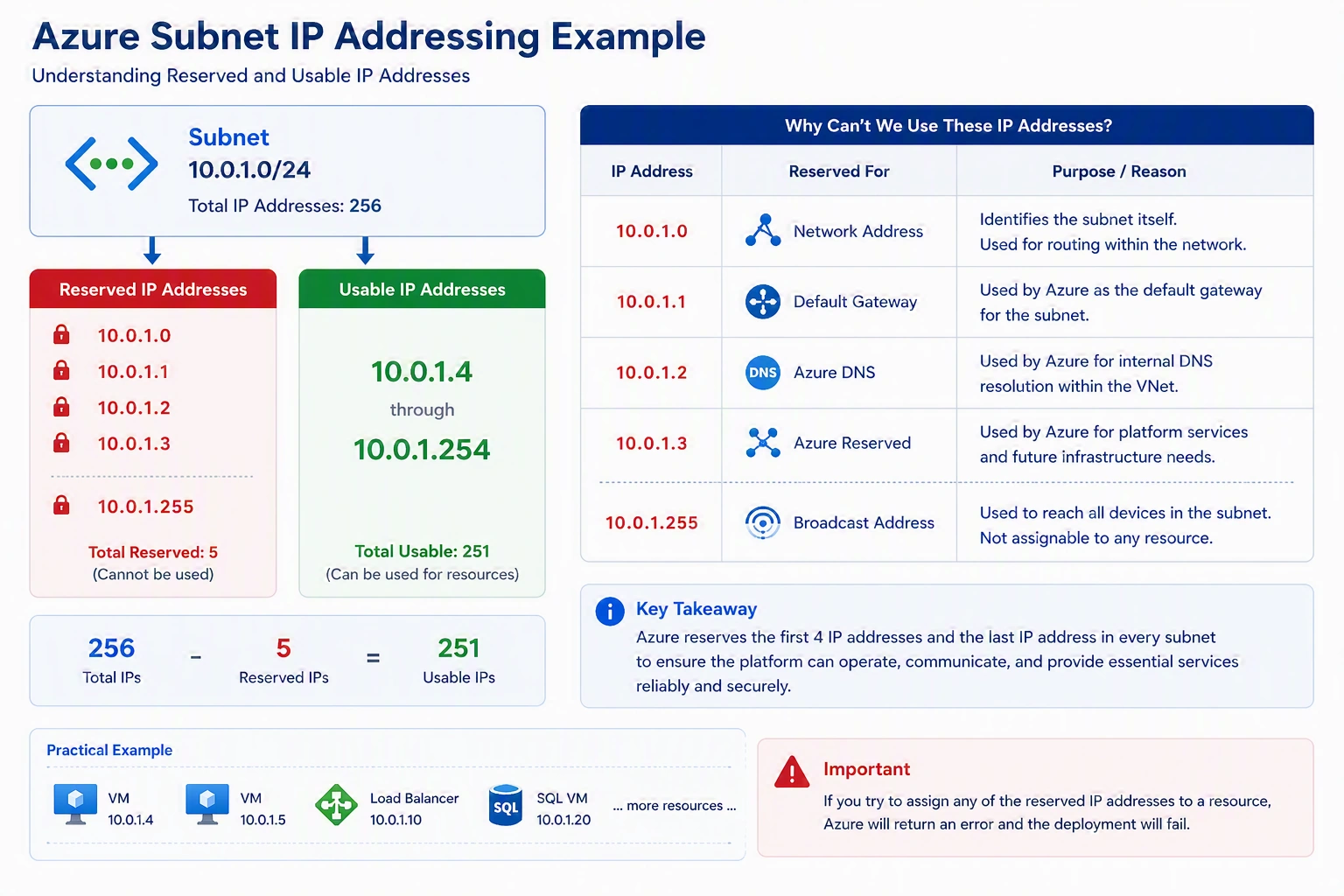Click the 'Load Balancer' 10.0.1.10 label
This screenshot has width=1344, height=896.
(414, 809)
